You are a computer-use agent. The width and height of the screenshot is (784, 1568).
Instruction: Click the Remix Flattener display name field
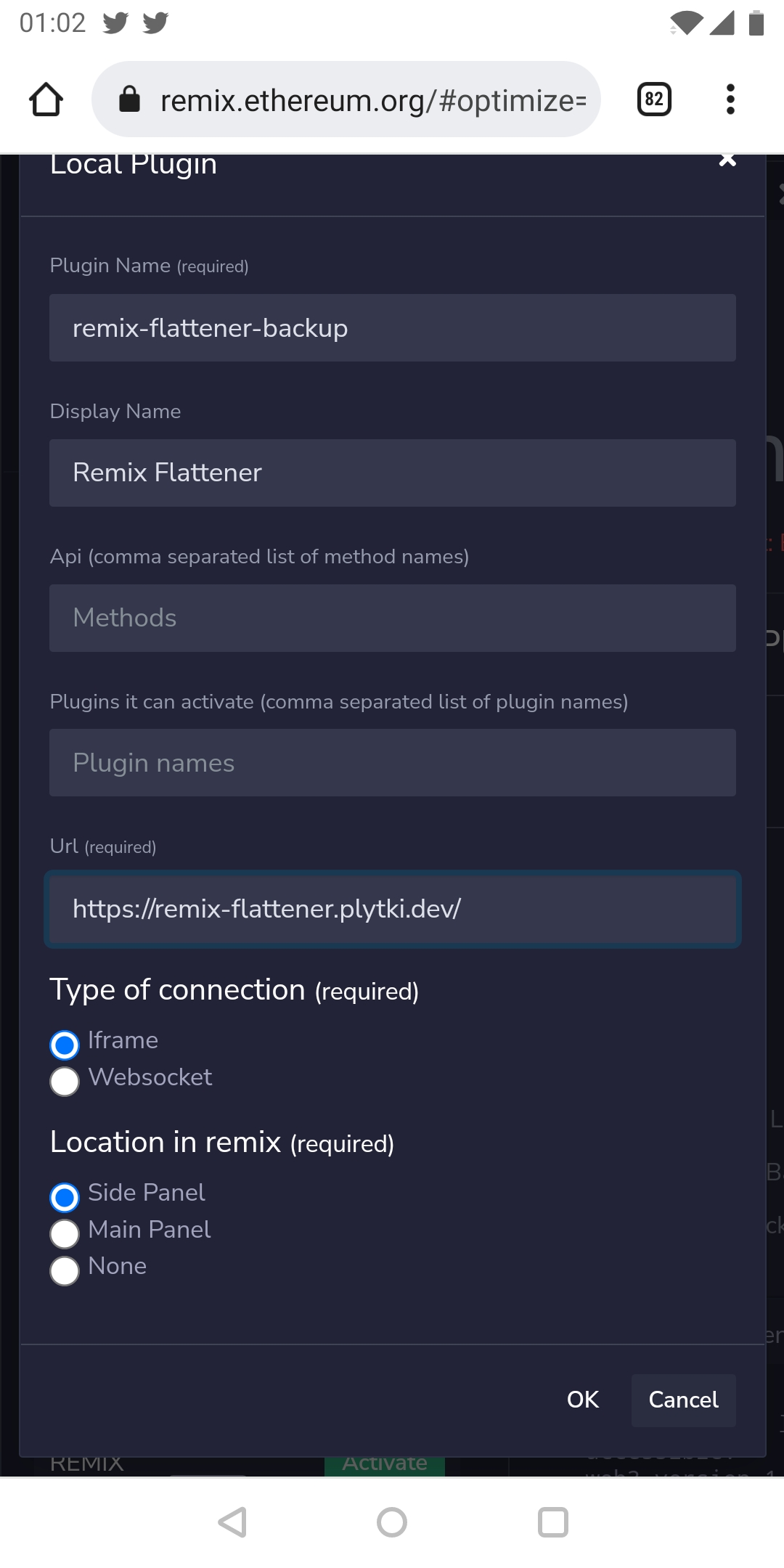[392, 473]
